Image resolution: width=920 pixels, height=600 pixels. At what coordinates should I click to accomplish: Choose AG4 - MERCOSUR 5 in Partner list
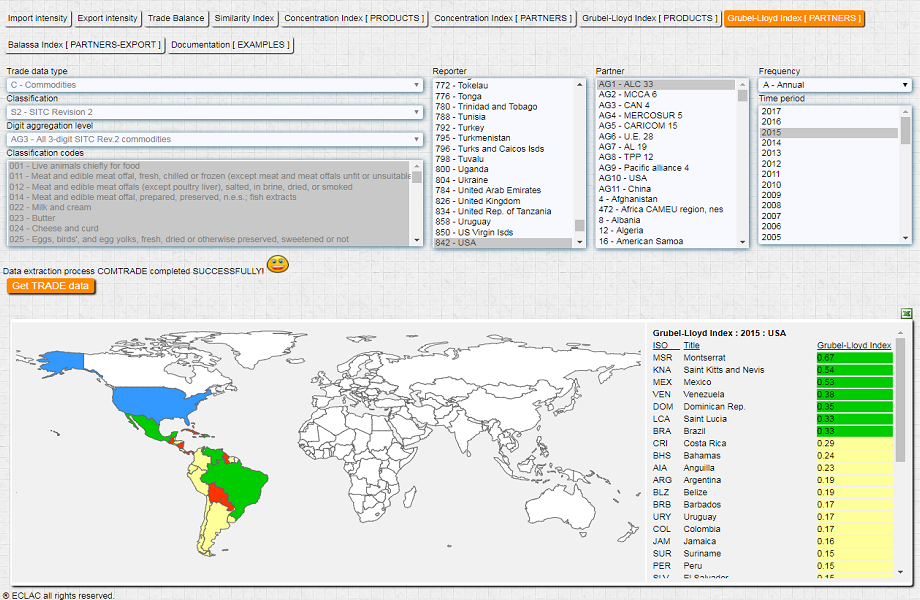click(x=640, y=116)
